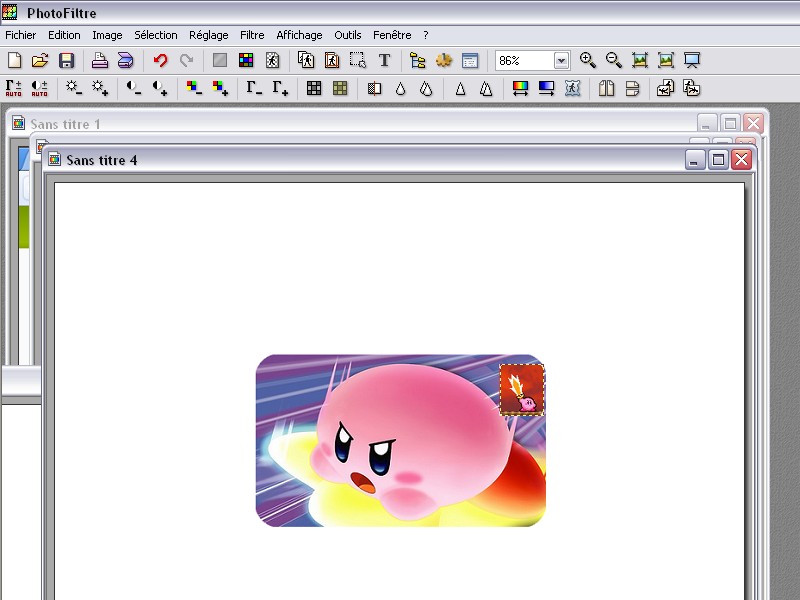Open the Filtre menu

252,35
